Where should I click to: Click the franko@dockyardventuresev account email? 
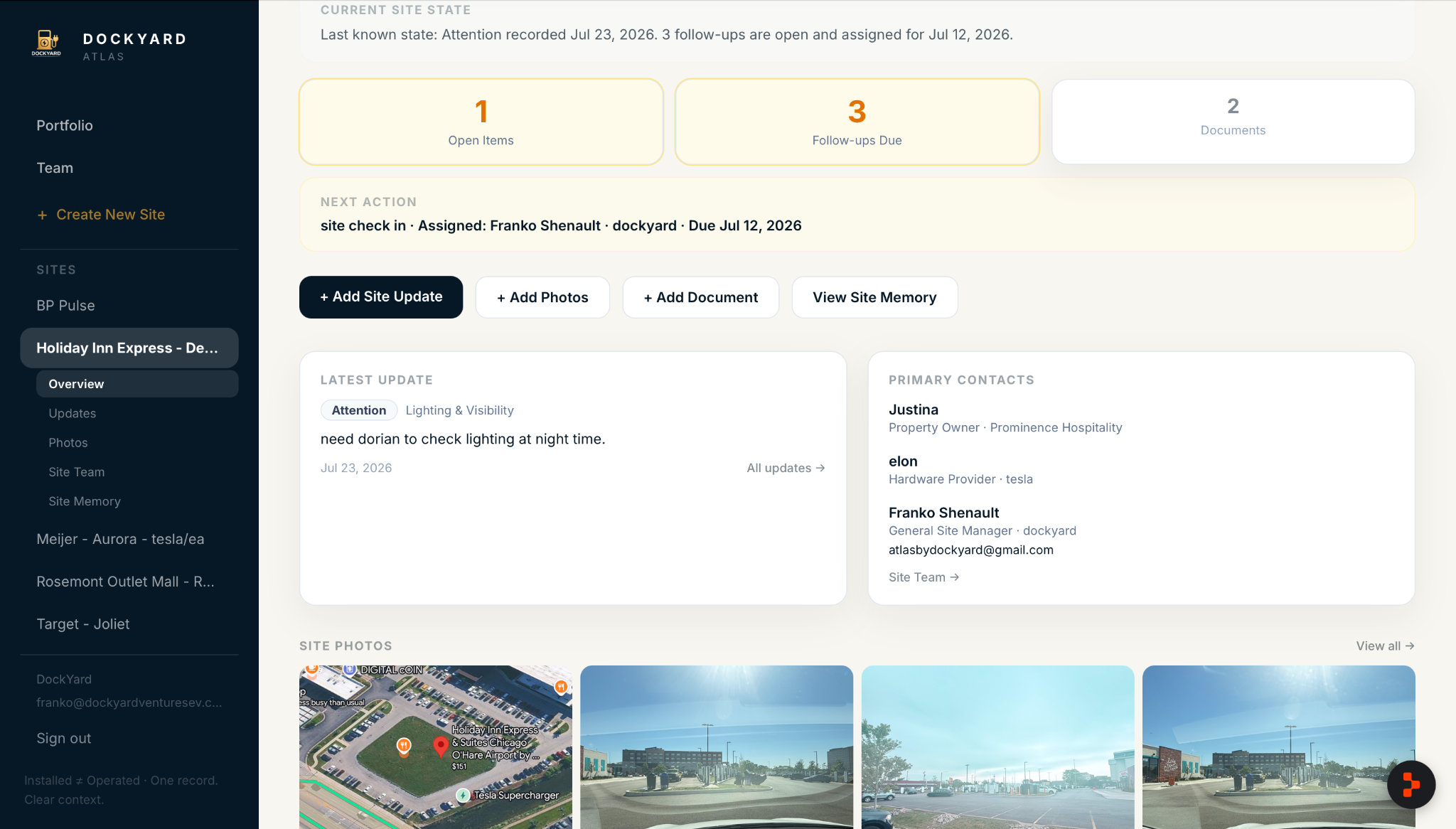[x=129, y=702]
